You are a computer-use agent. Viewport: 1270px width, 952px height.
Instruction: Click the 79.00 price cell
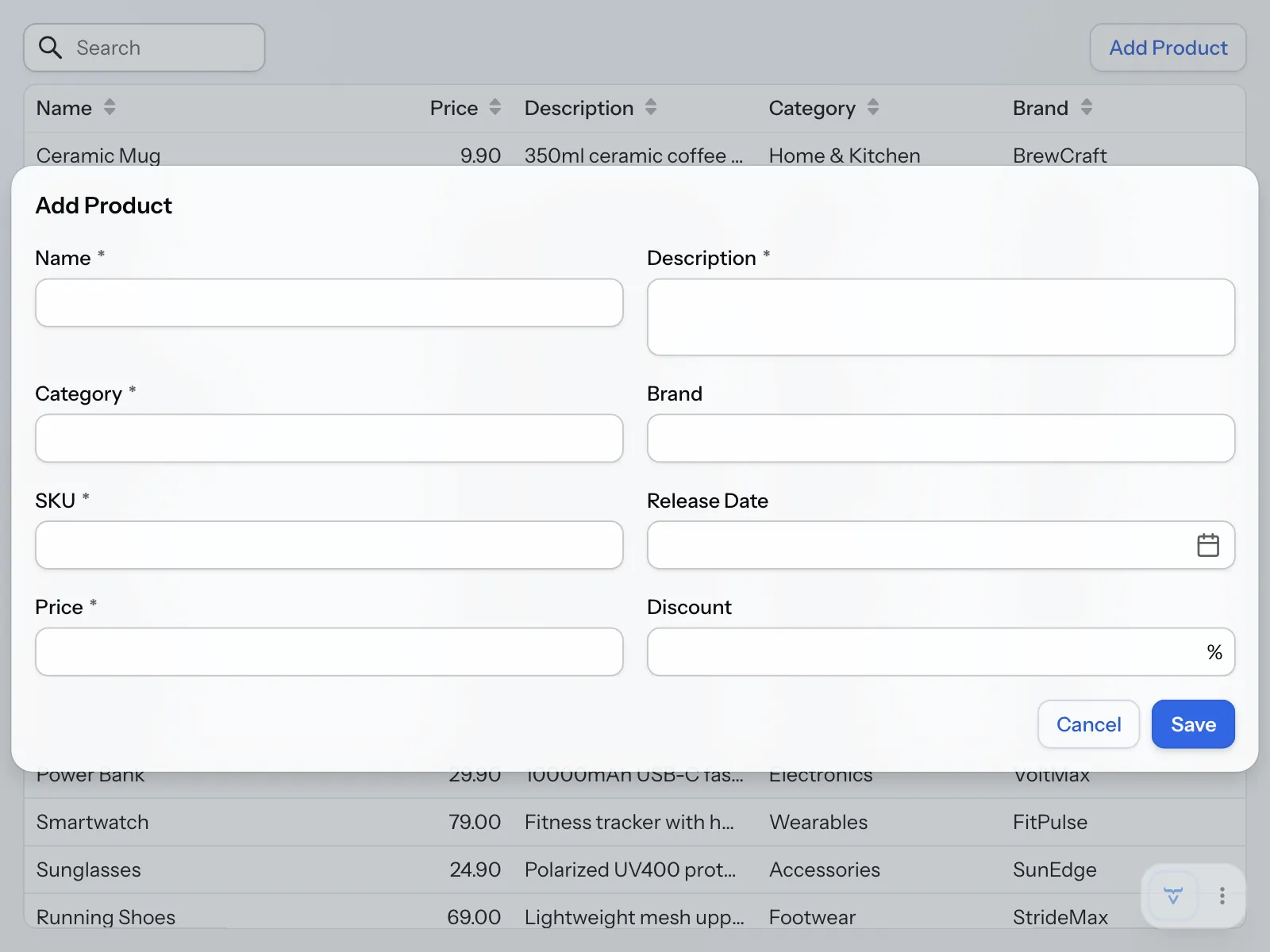[x=475, y=822]
